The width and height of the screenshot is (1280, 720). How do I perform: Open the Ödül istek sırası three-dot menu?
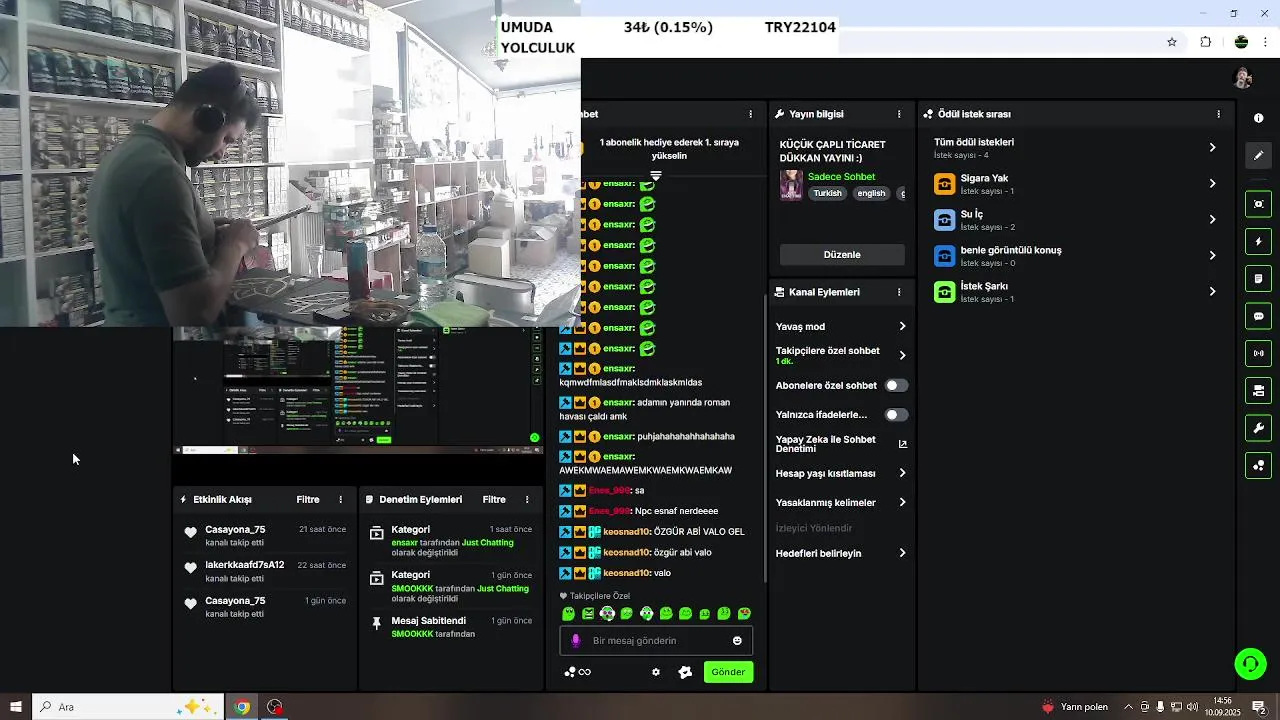pos(1218,114)
